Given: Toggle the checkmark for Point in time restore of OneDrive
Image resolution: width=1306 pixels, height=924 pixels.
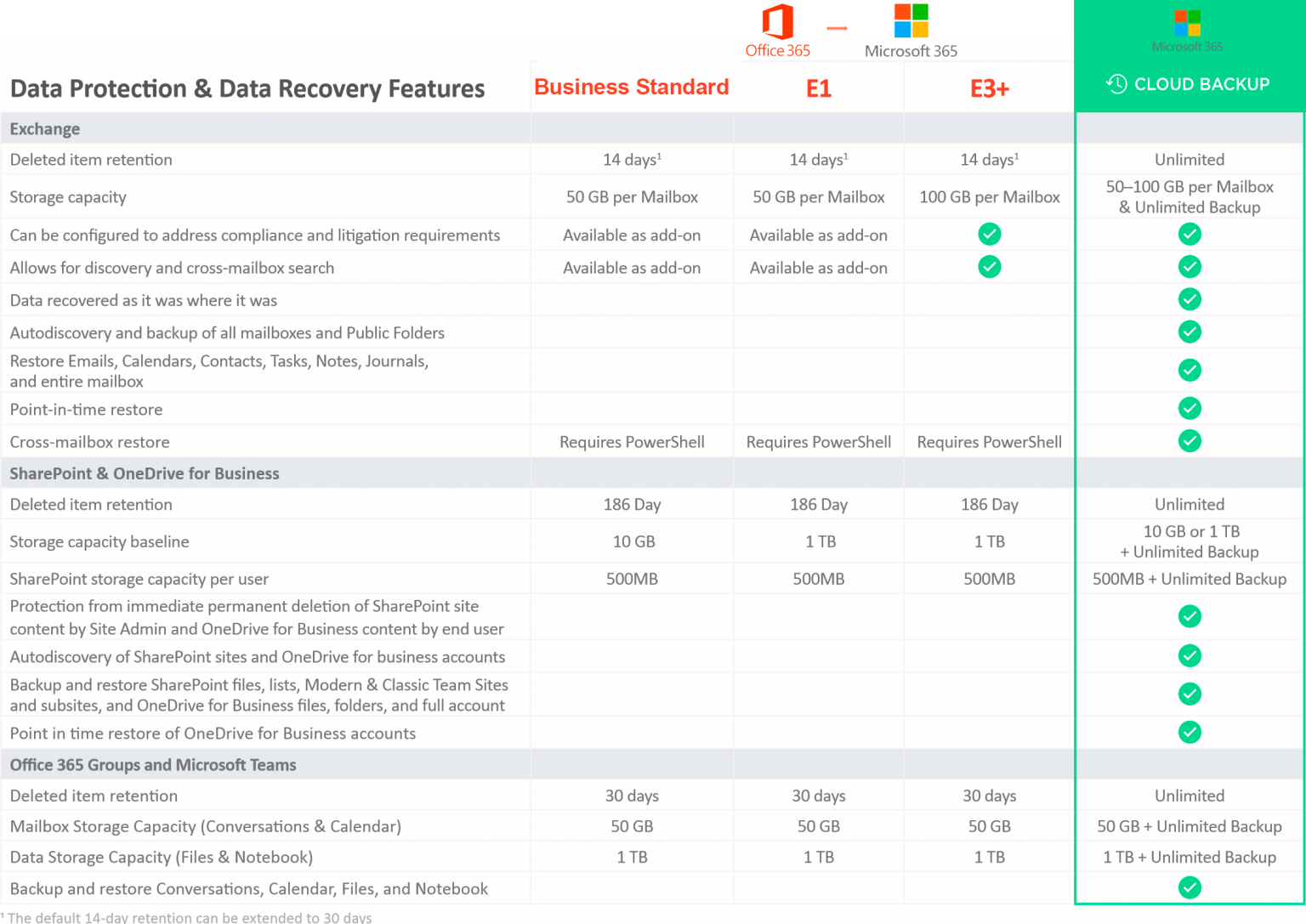Looking at the screenshot, I should point(1190,732).
